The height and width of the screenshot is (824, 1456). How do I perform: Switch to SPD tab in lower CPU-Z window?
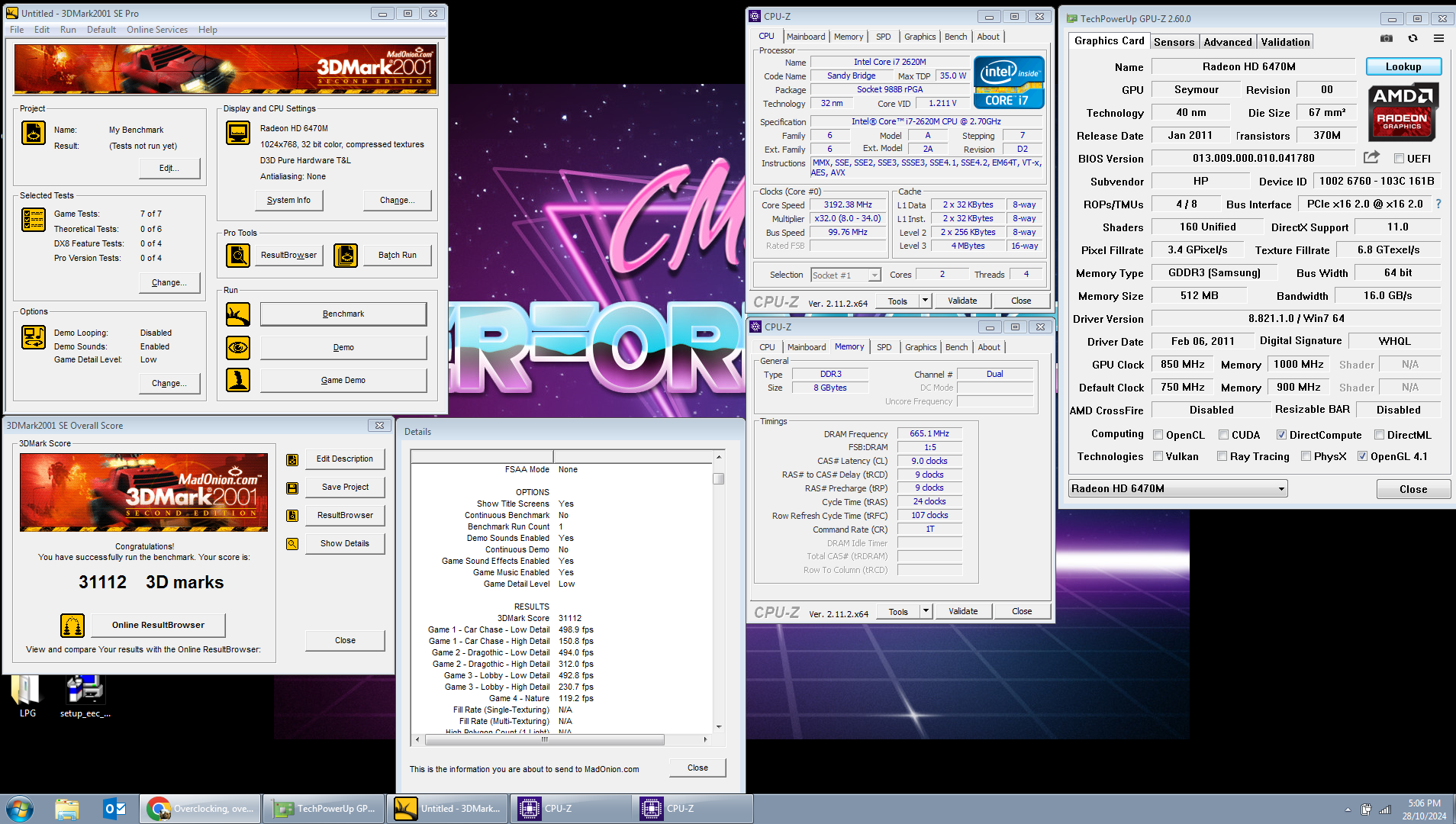(x=884, y=347)
